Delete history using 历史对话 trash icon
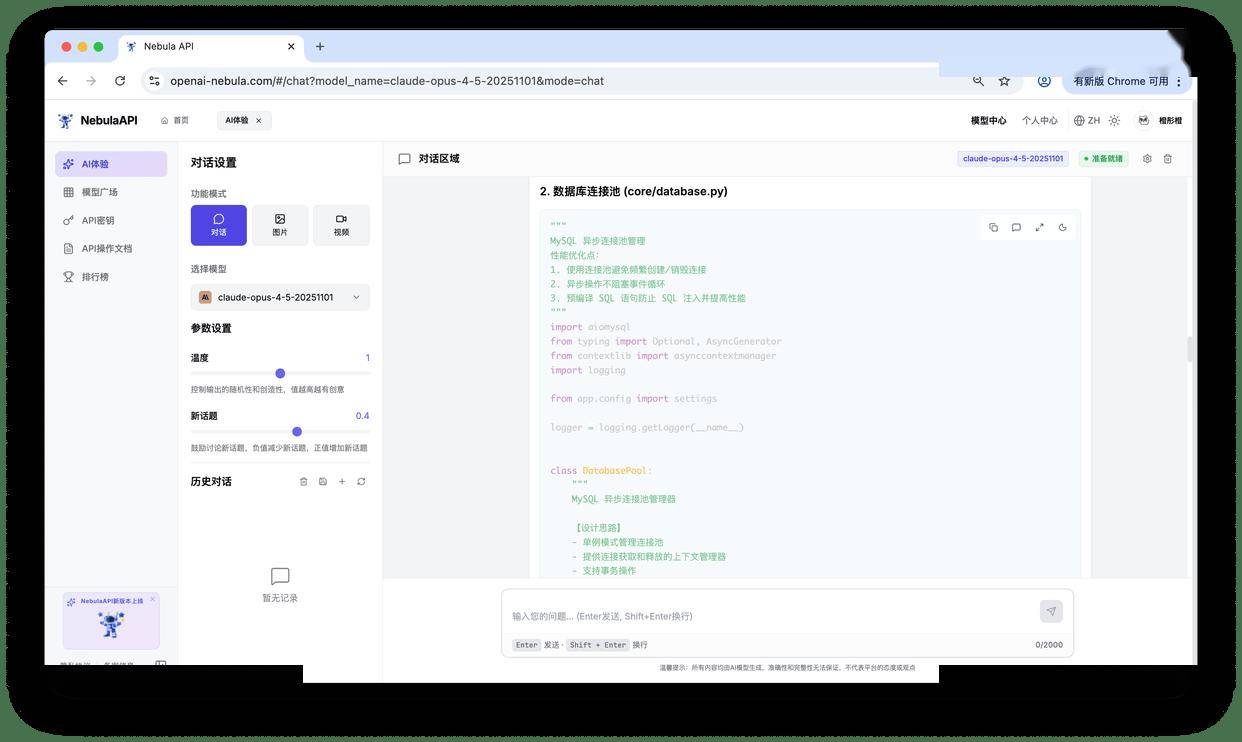 coord(304,482)
